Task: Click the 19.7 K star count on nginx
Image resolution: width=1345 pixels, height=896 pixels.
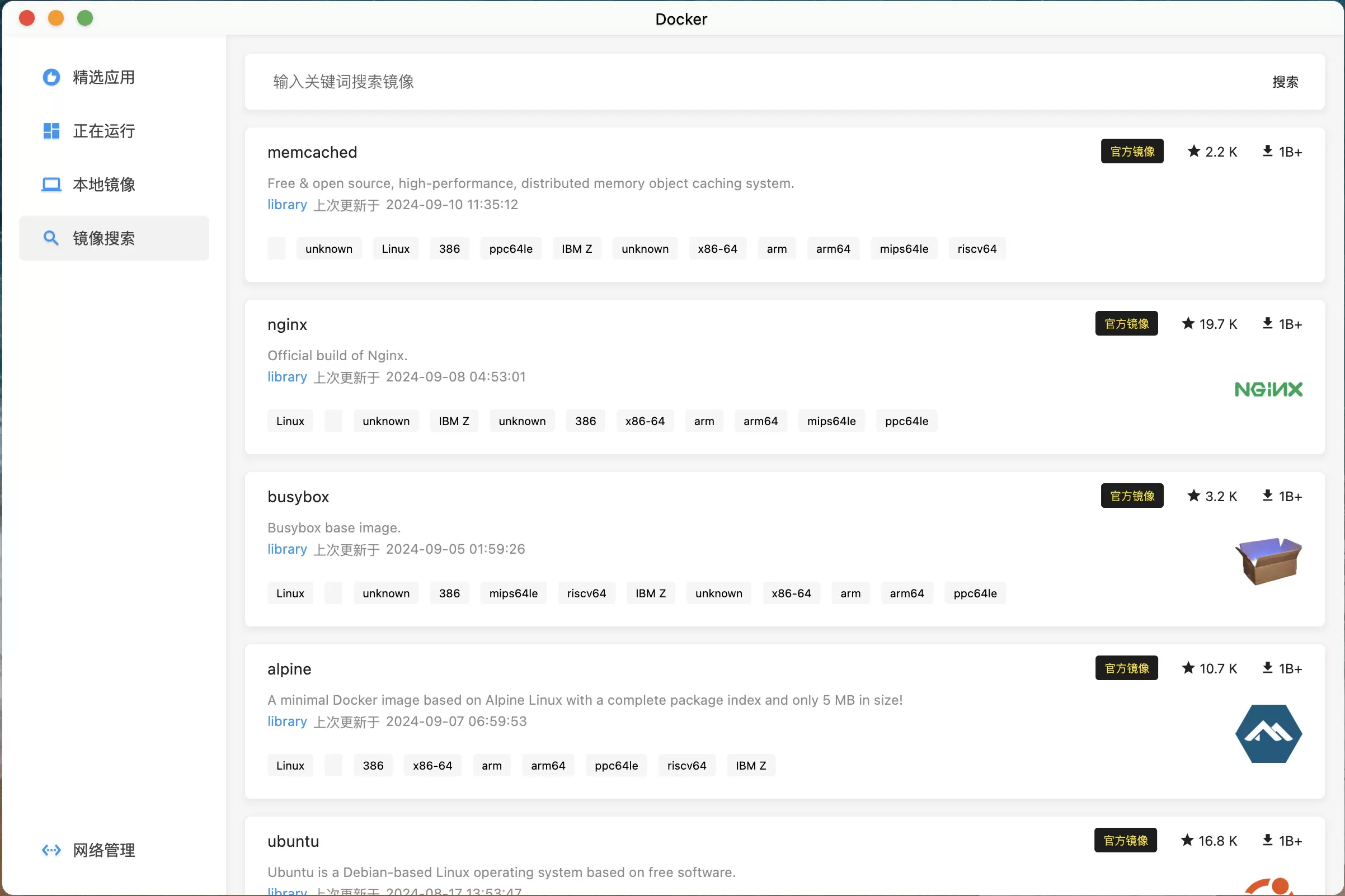Action: coord(1217,324)
